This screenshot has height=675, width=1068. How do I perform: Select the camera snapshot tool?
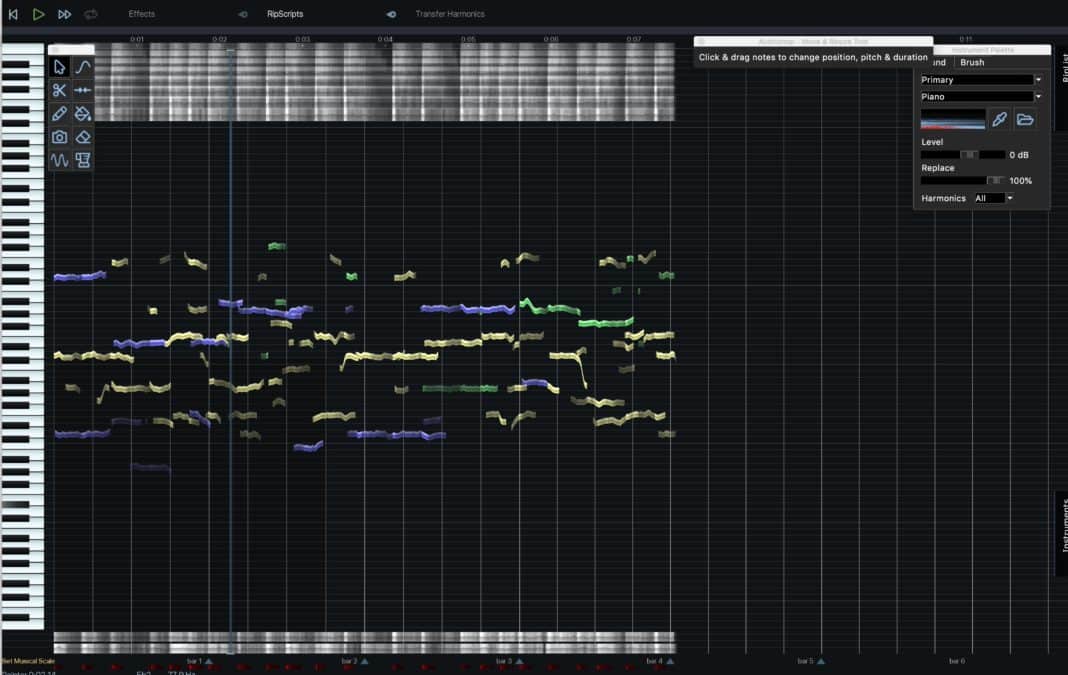click(x=60, y=137)
